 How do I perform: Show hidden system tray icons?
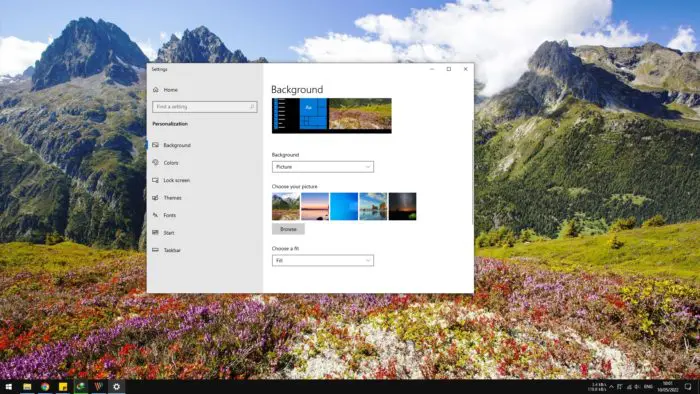tap(612, 386)
